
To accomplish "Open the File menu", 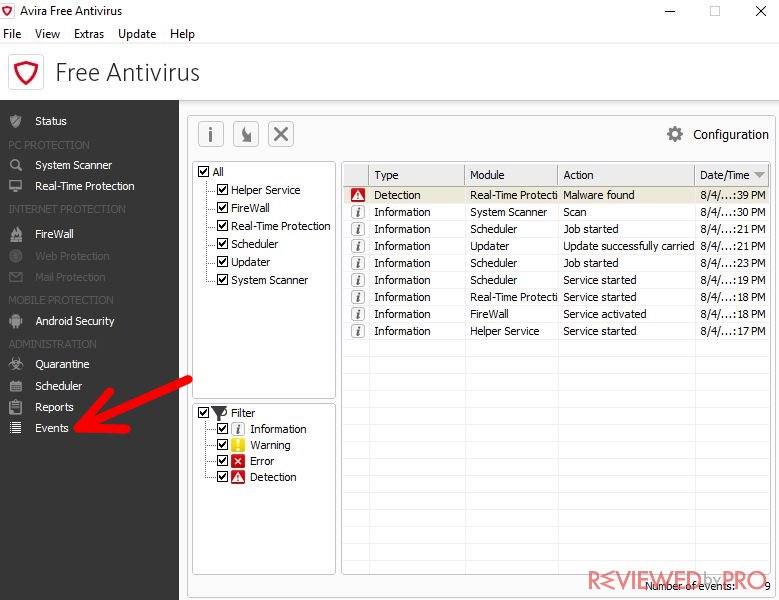I will pos(12,34).
